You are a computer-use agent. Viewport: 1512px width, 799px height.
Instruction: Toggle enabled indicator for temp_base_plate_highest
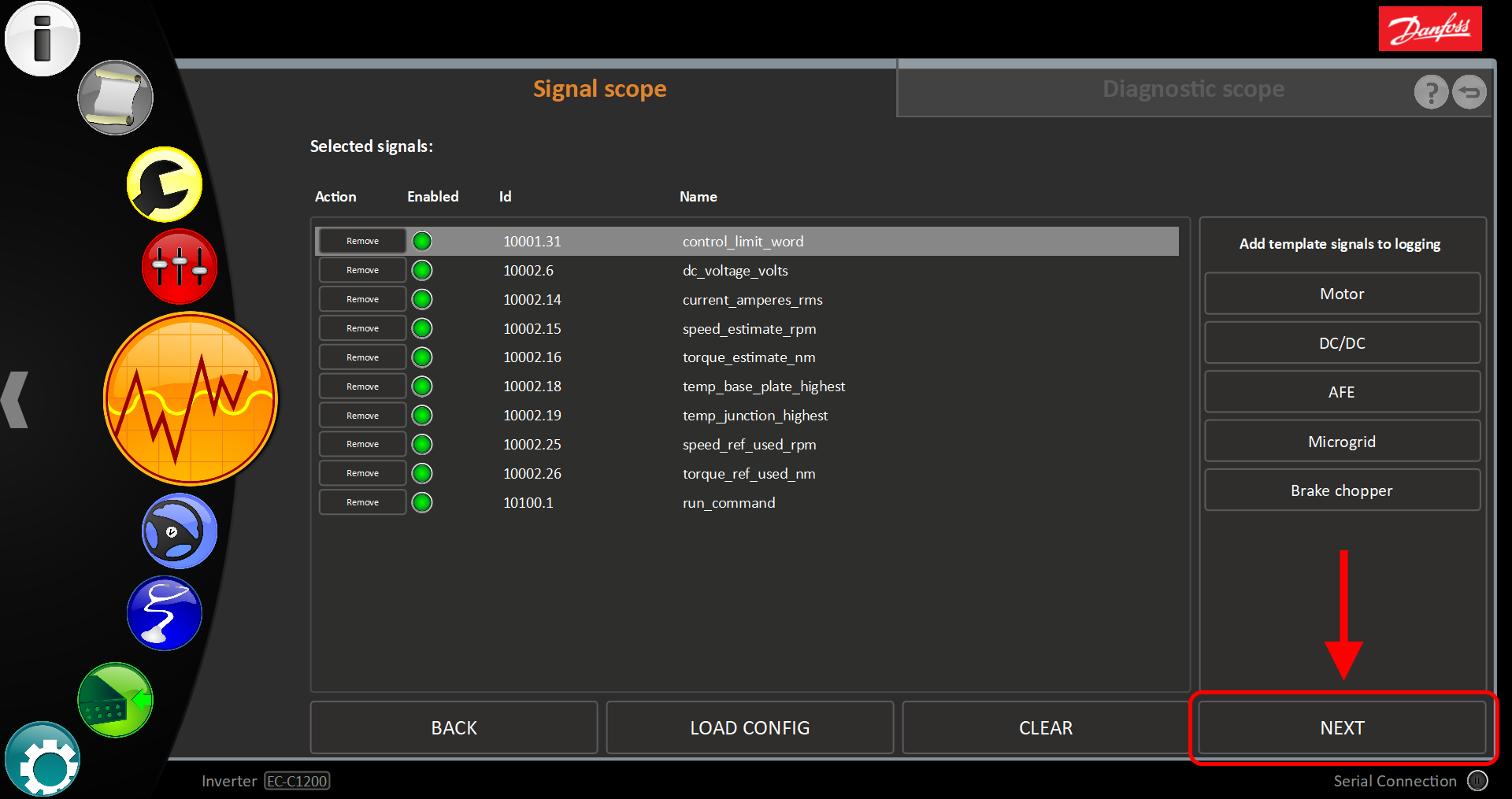pyautogui.click(x=423, y=387)
